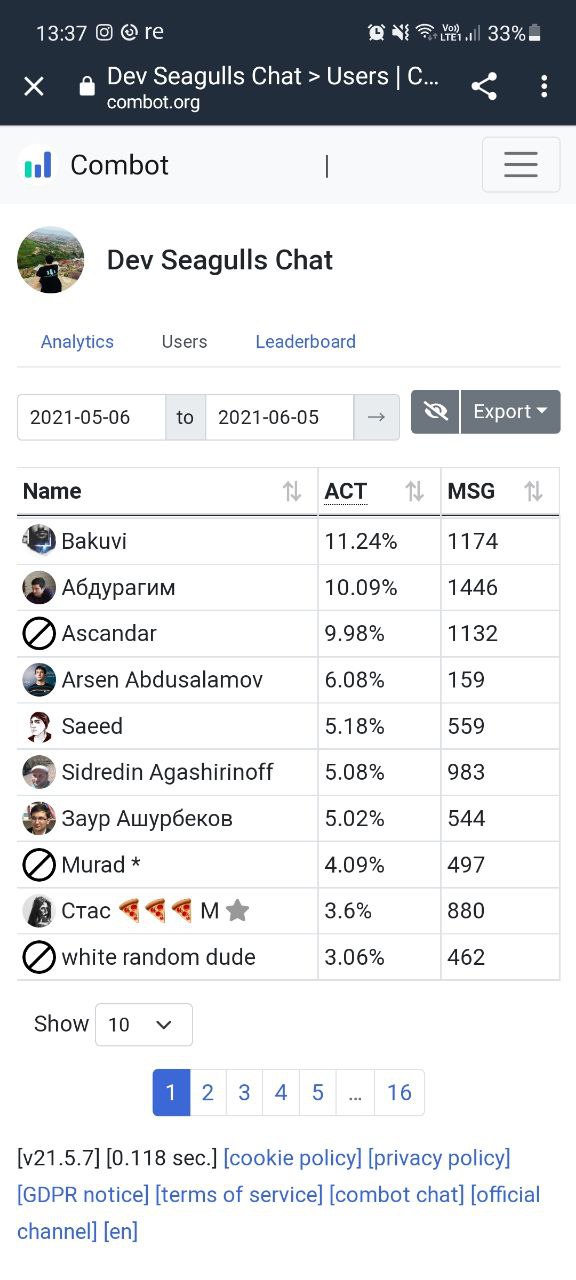The width and height of the screenshot is (576, 1280).
Task: Switch to the Analytics tab
Action: pos(77,341)
